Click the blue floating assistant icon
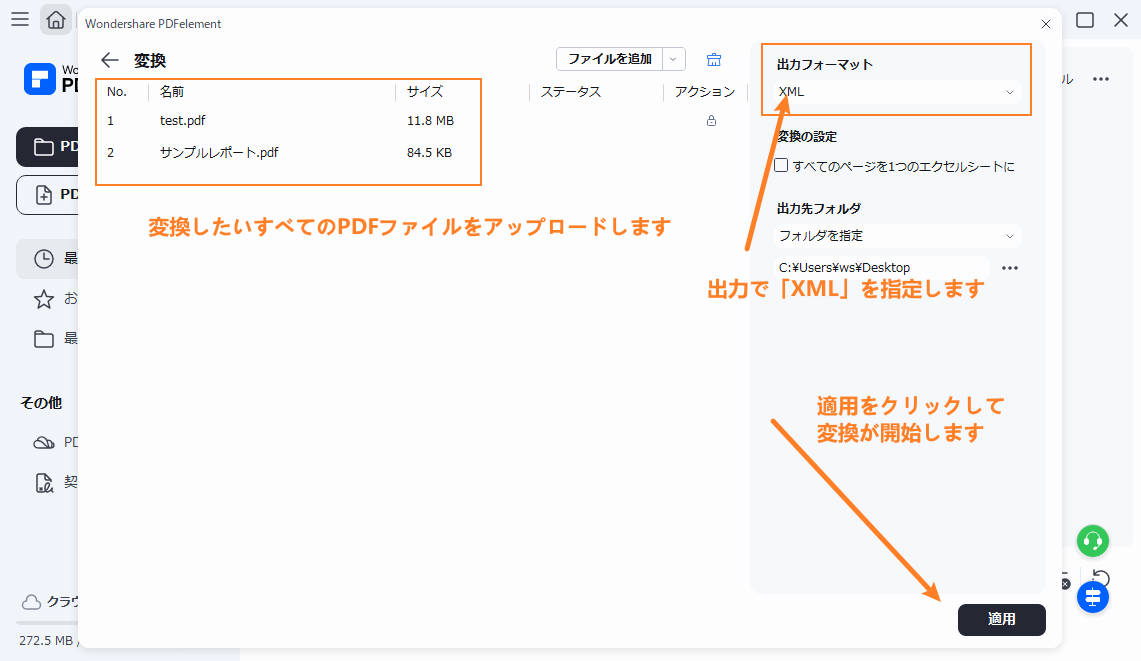 point(1092,597)
